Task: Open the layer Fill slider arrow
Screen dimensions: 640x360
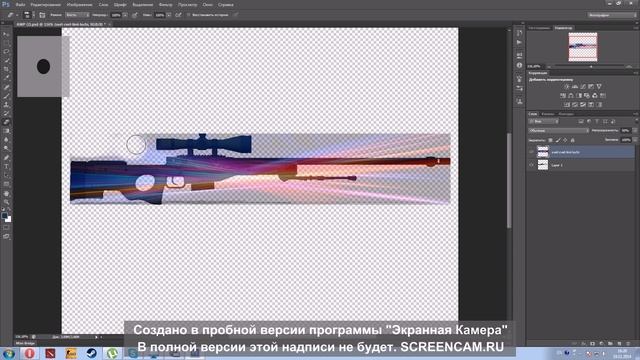Action: tap(635, 140)
